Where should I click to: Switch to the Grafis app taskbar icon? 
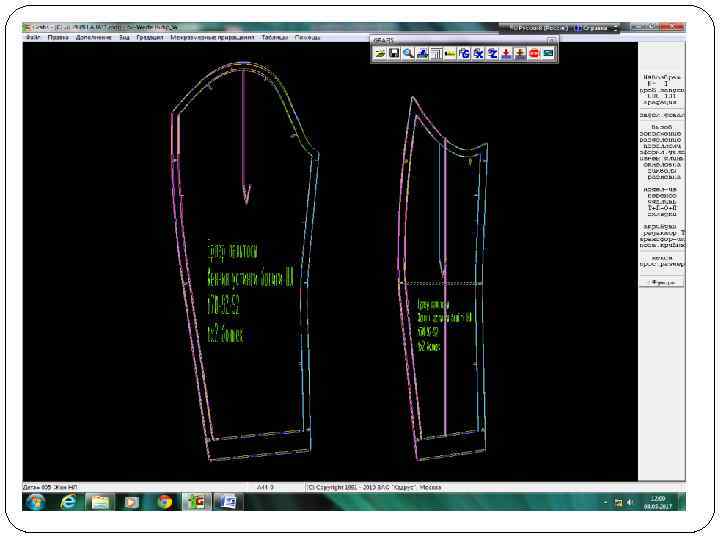point(197,502)
